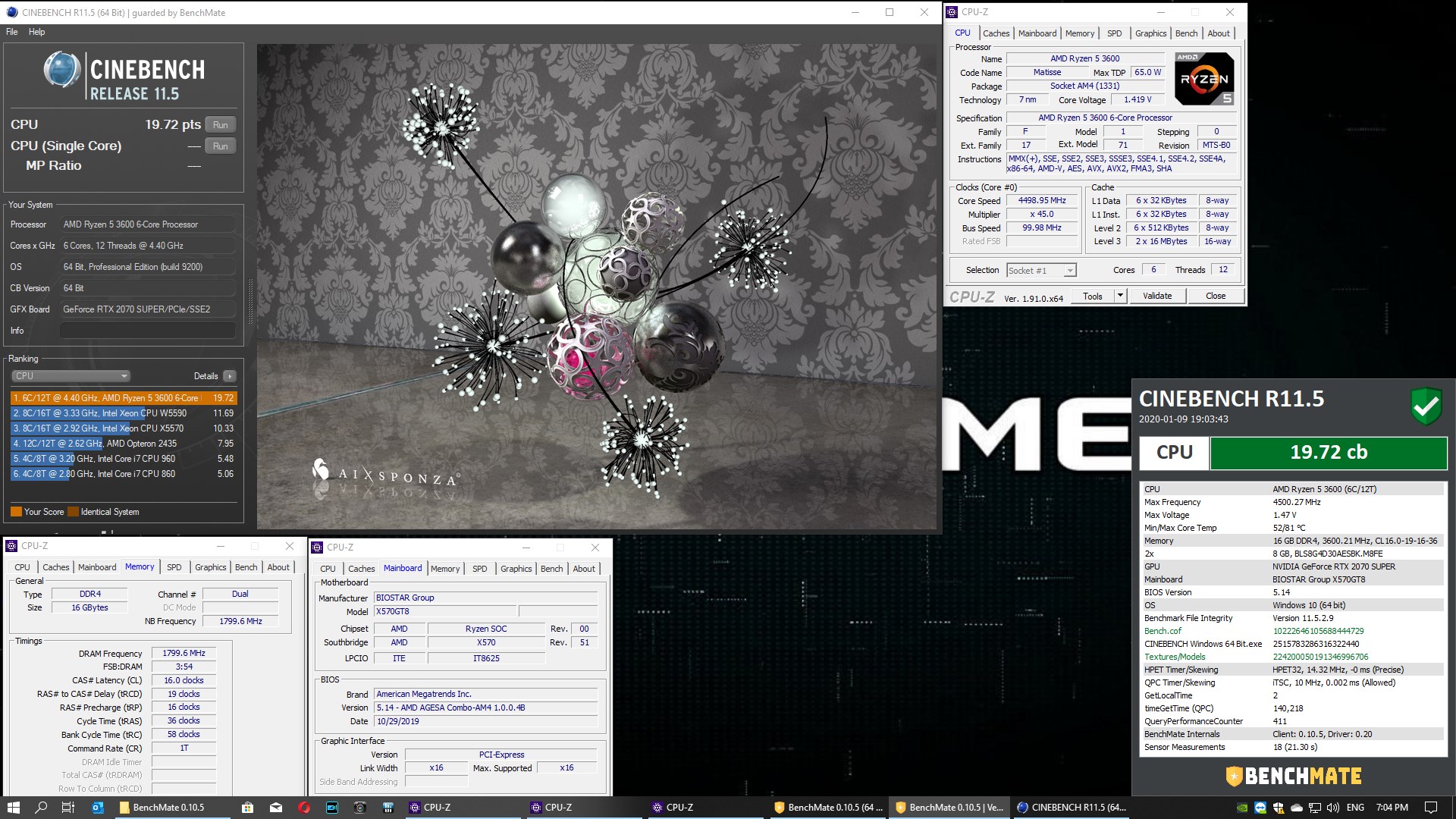The height and width of the screenshot is (819, 1456).
Task: Launch Outlook from the taskbar
Action: 97,808
